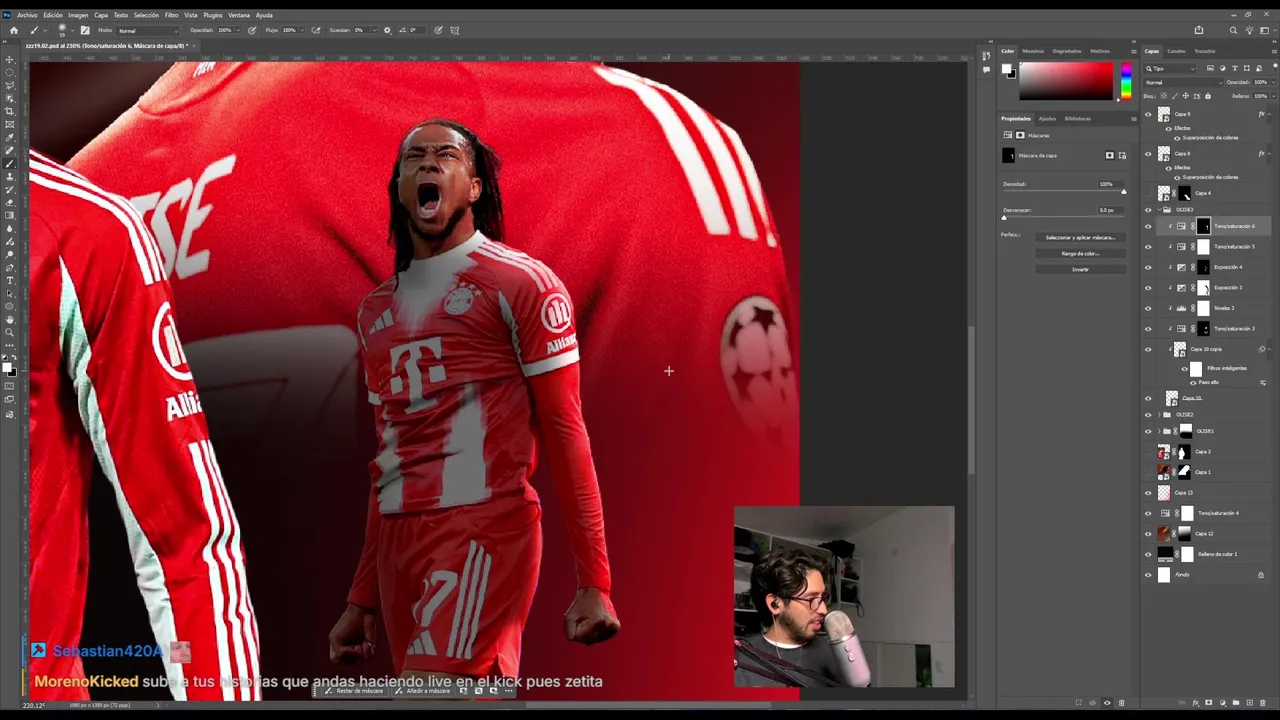
Task: Open the Archivo menu
Action: 27,15
